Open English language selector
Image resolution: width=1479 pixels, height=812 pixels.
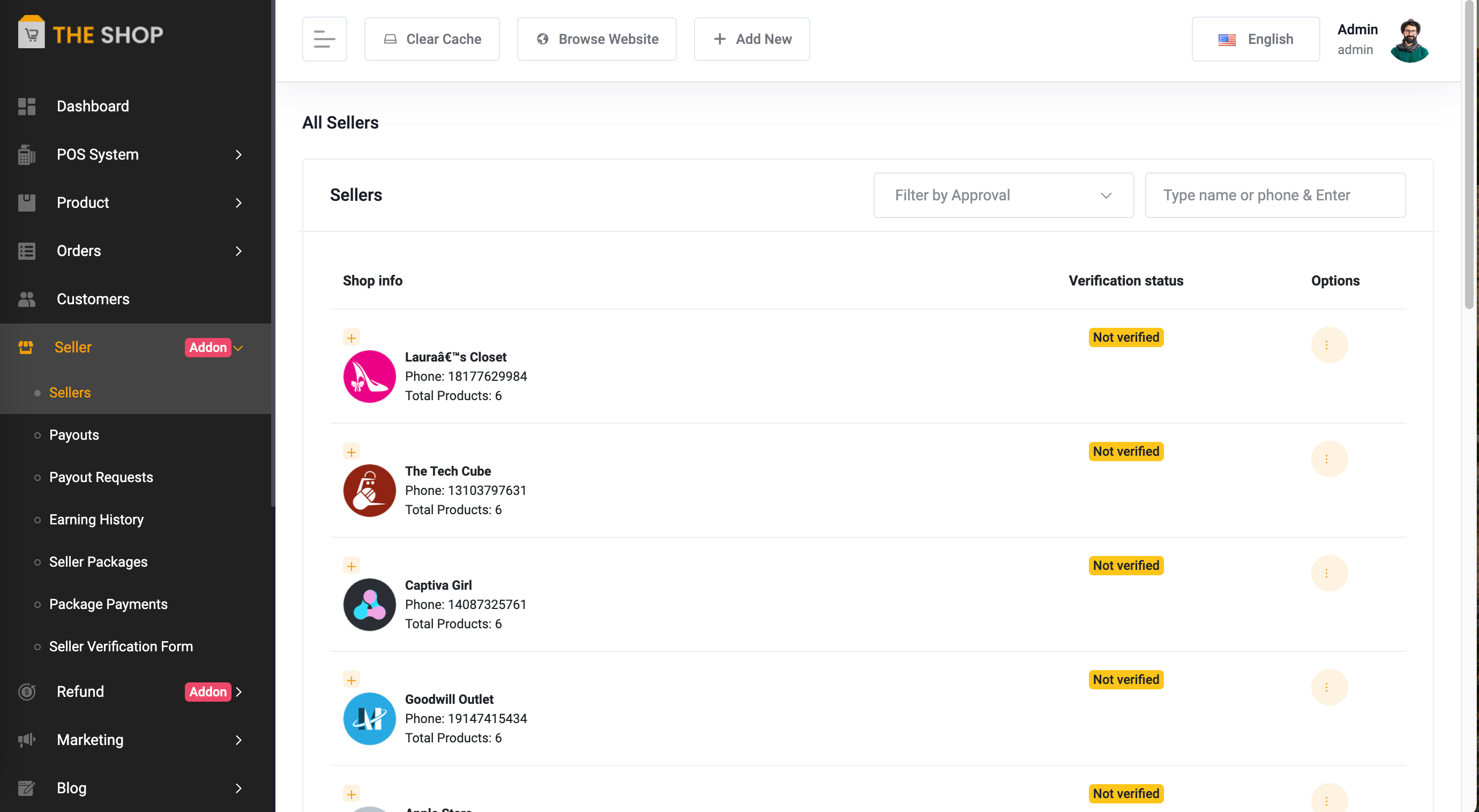click(1255, 39)
